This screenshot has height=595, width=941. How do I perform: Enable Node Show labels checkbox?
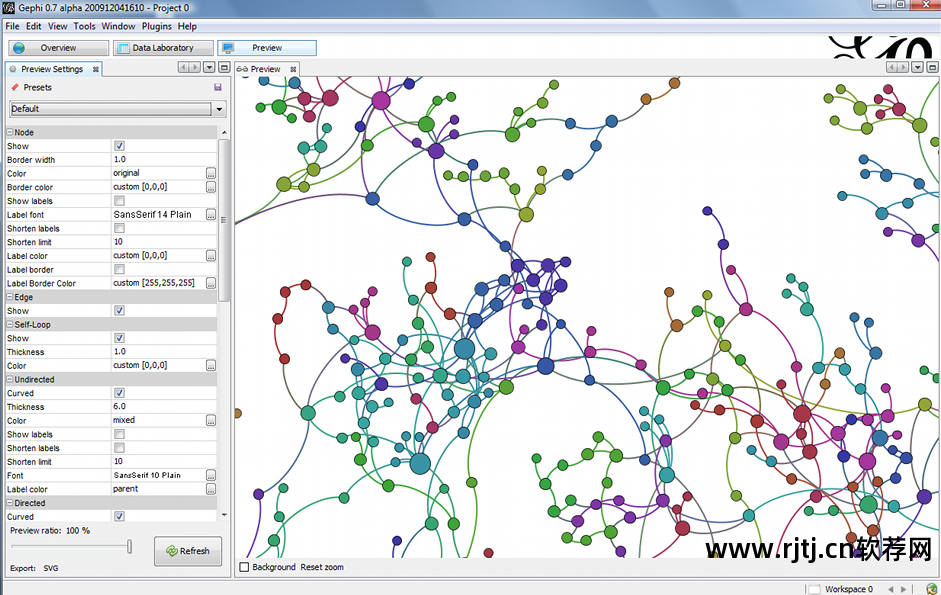point(119,201)
